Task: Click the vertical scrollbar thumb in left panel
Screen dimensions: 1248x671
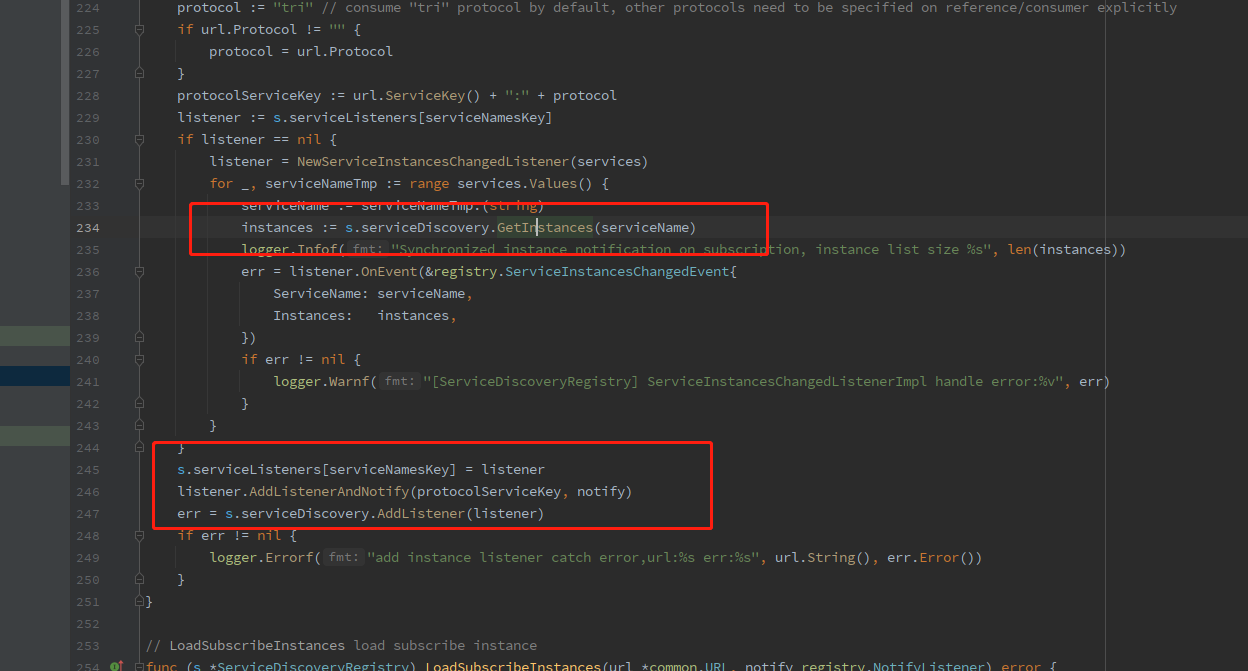Action: [66, 90]
